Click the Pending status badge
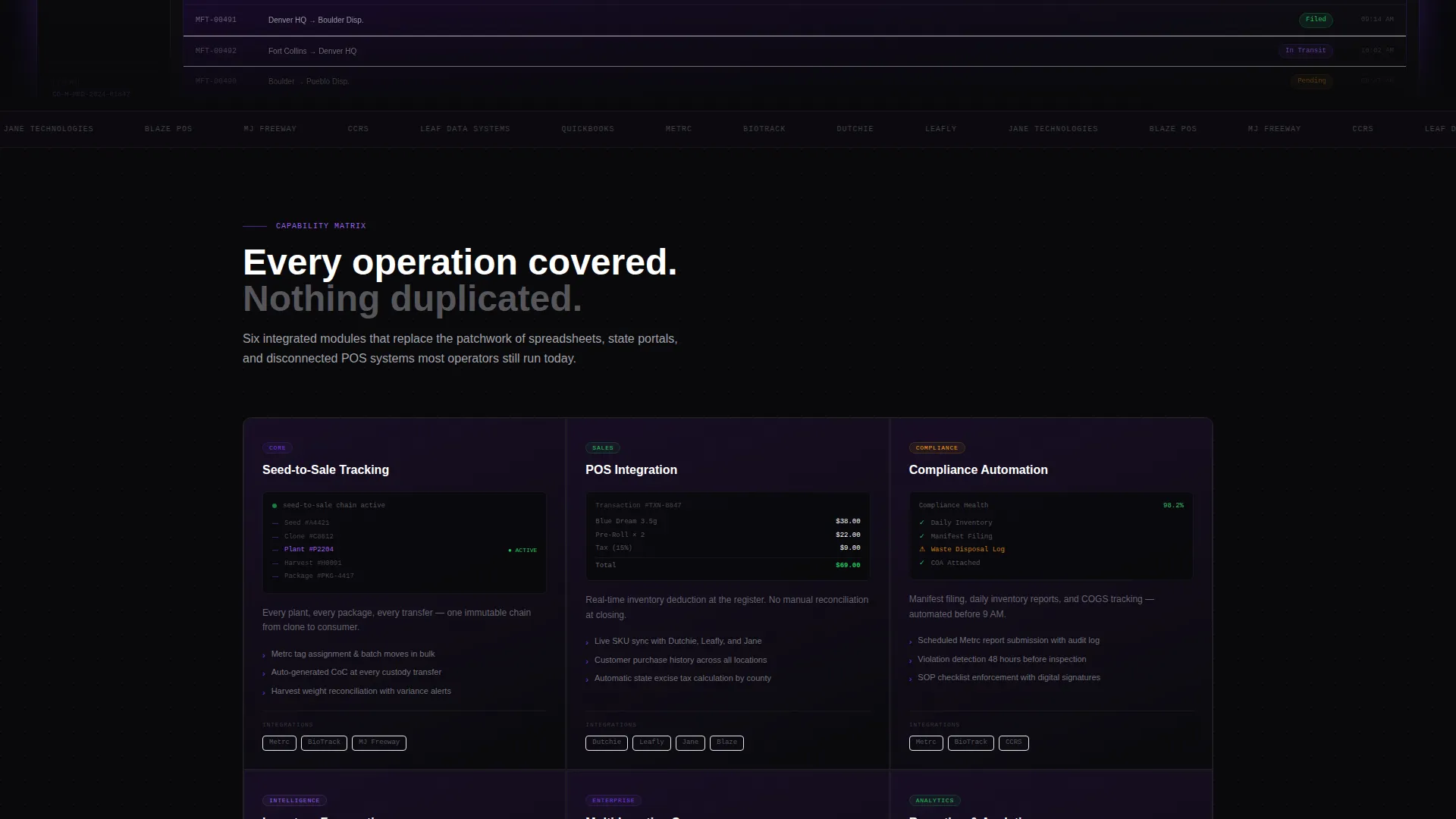1456x819 pixels. 1311,81
